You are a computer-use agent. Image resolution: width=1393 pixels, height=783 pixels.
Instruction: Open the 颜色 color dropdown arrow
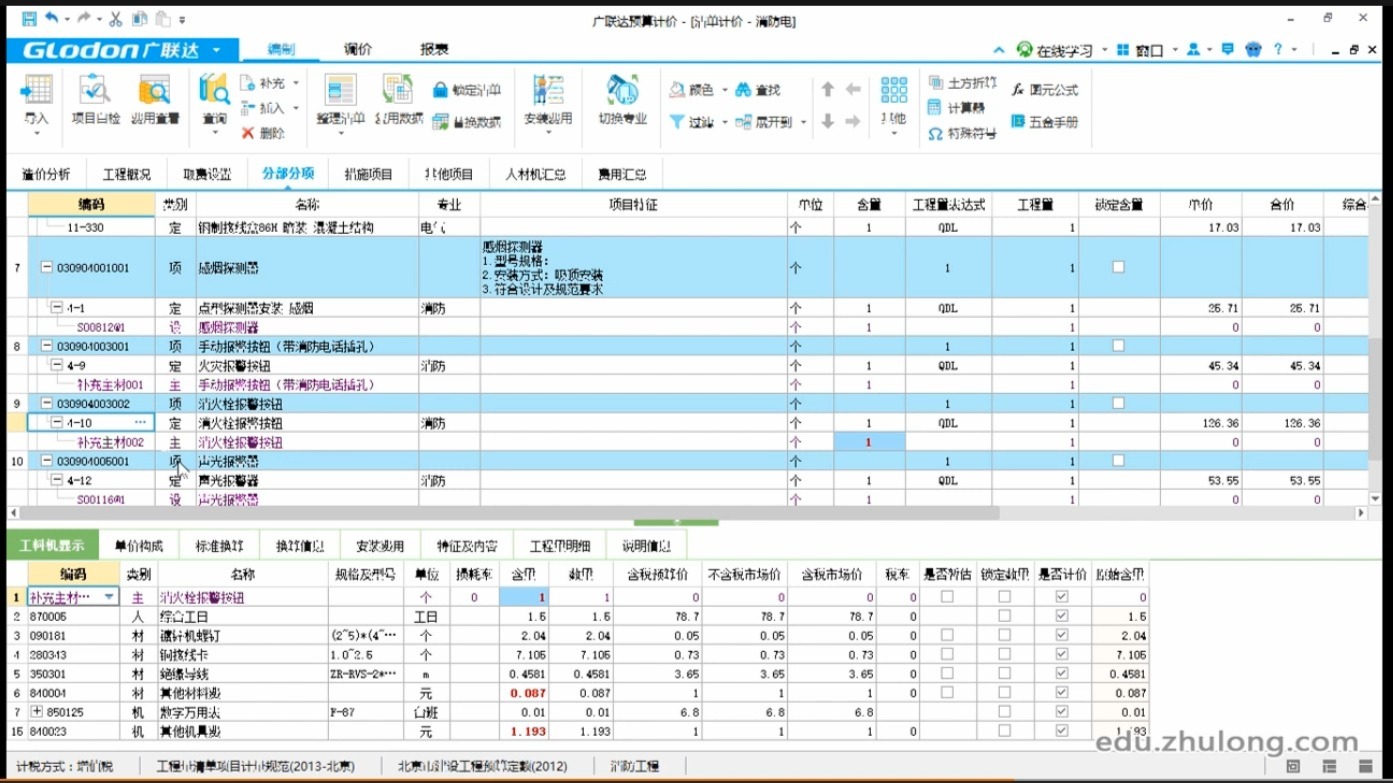pyautogui.click(x=724, y=90)
